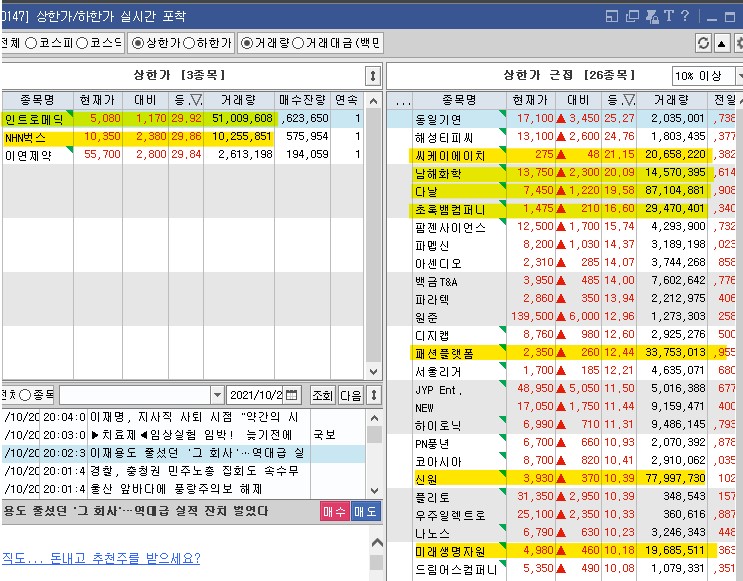
Task: Click the ... column header in right table
Action: 402,100
